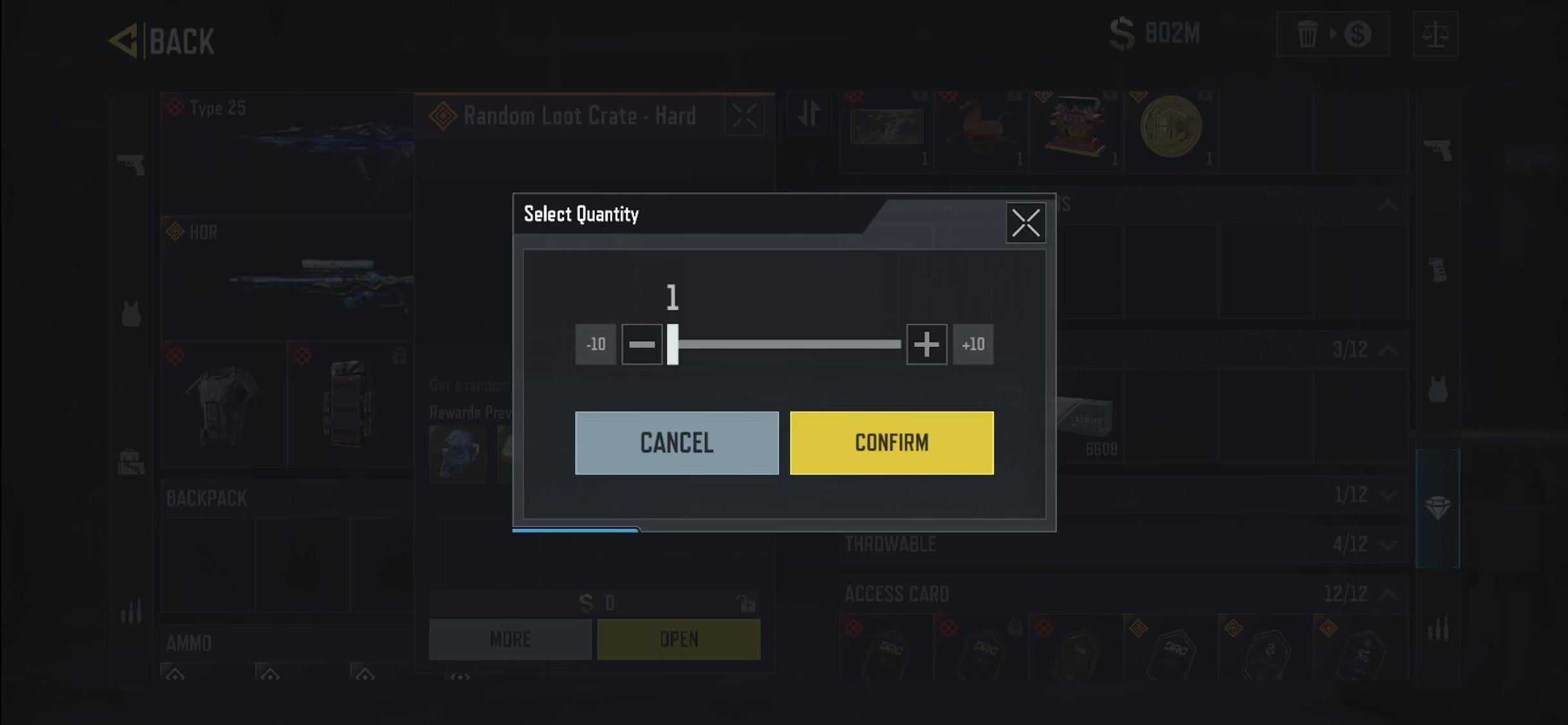
Task: Subtract ten using the -10 button
Action: (x=595, y=344)
